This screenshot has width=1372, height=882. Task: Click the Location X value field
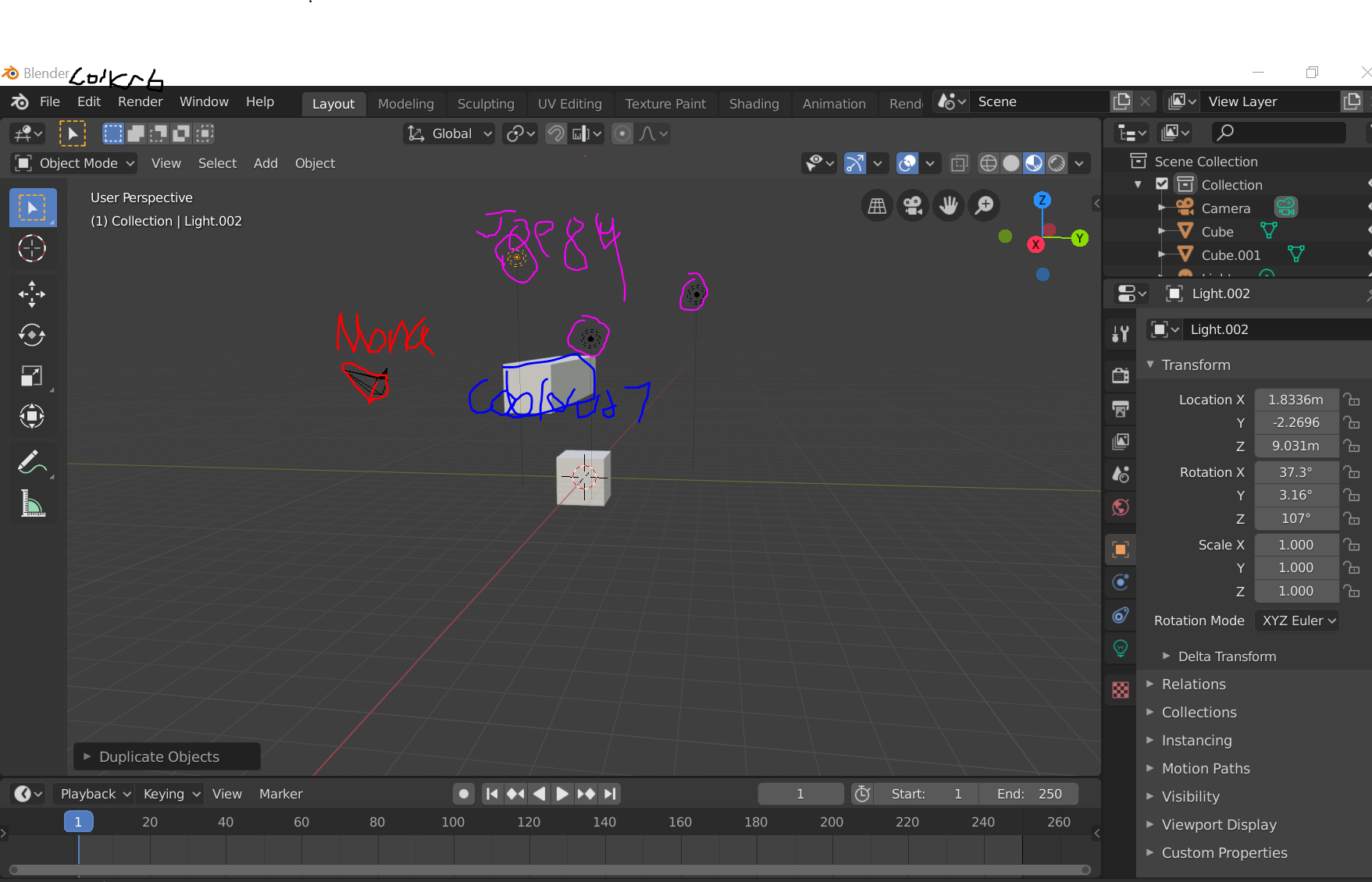click(x=1296, y=400)
